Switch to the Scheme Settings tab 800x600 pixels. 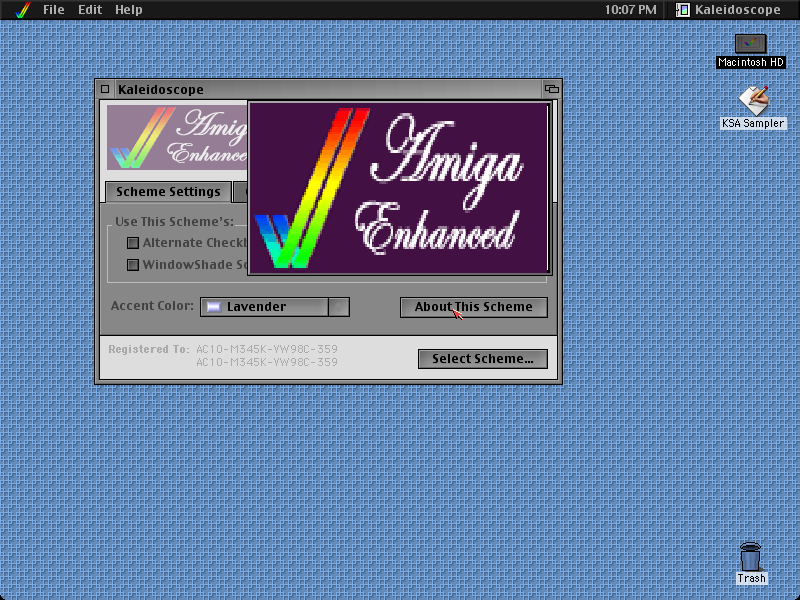click(168, 192)
